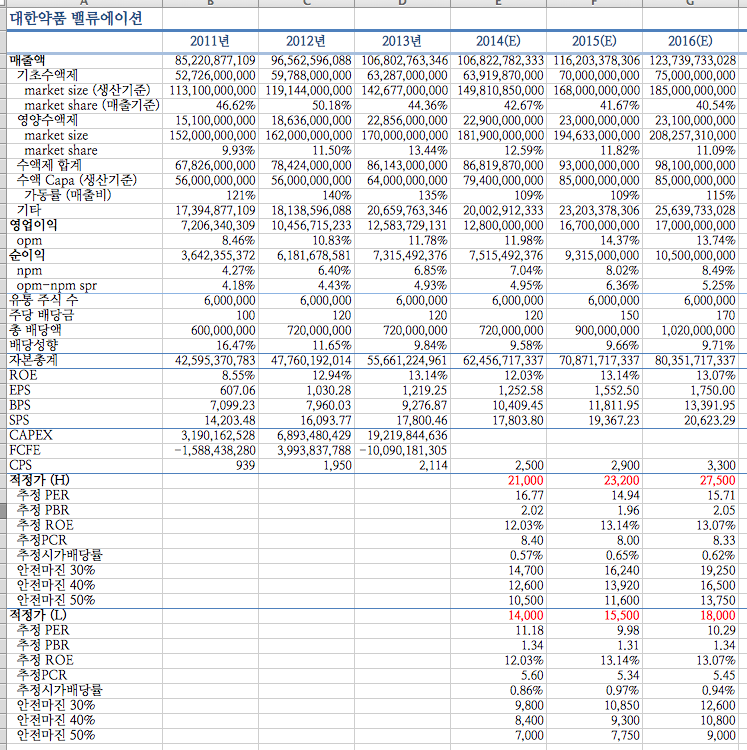Select the 가동률 (매출비) row label

(x=68, y=195)
